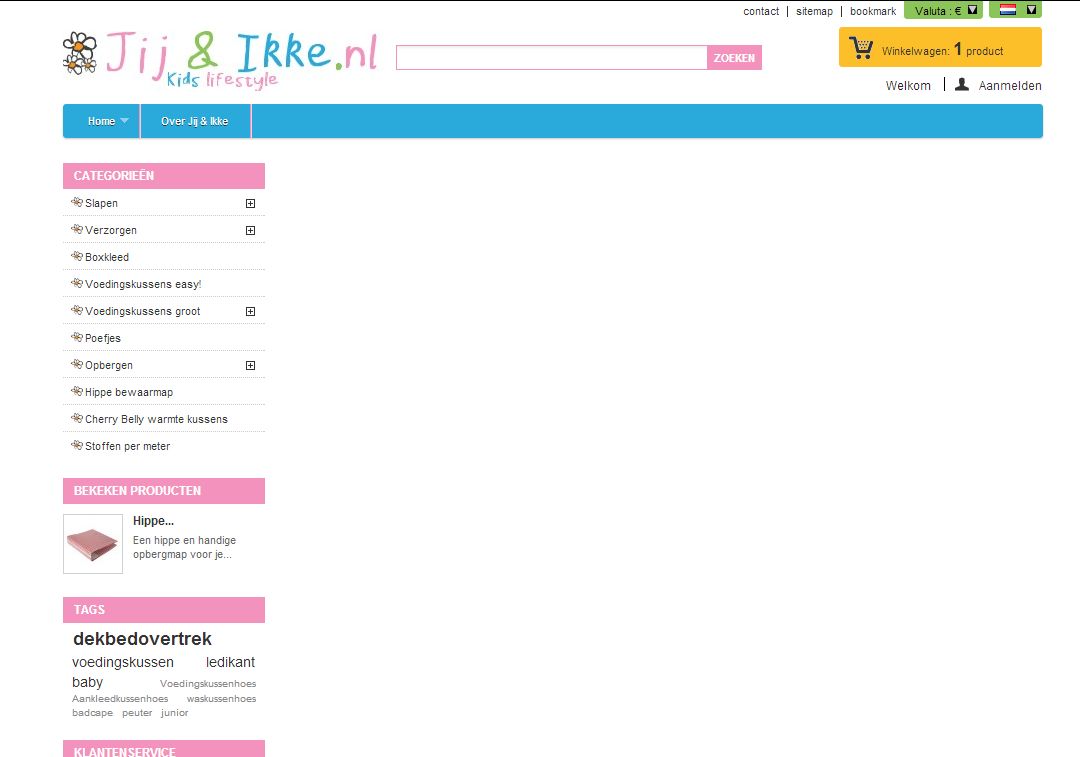Click the bookmark link

(x=873, y=11)
